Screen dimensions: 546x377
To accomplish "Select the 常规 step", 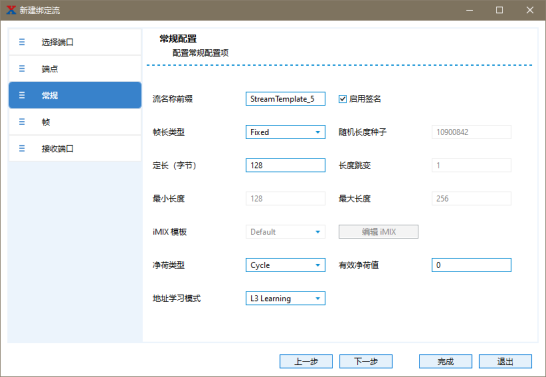I will pos(75,95).
